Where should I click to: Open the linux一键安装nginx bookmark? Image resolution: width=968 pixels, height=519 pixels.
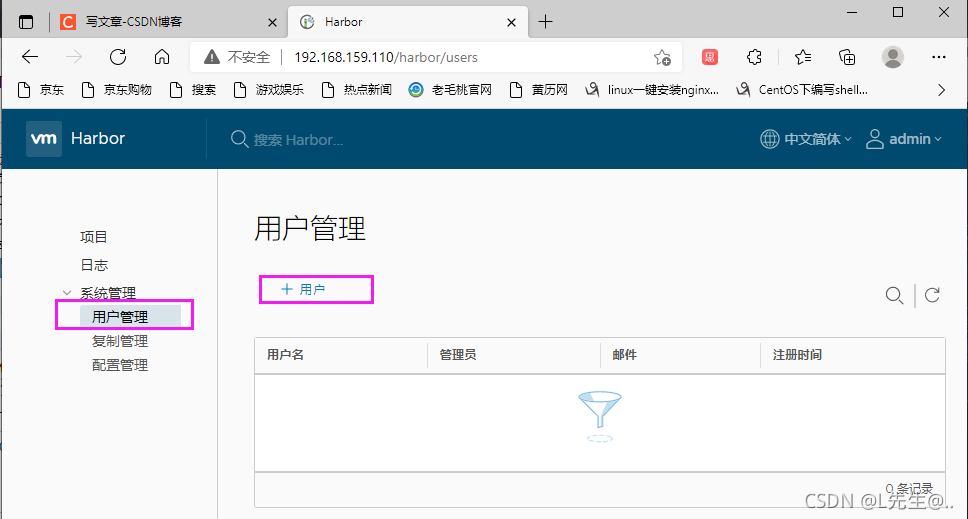click(652, 90)
